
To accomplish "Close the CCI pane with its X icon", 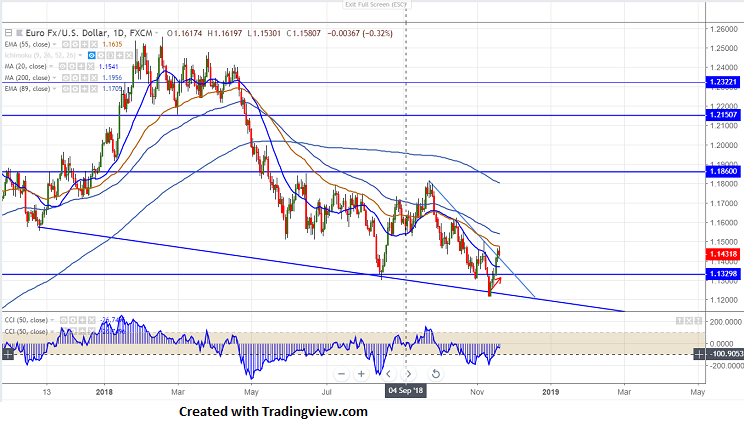I will point(689,321).
